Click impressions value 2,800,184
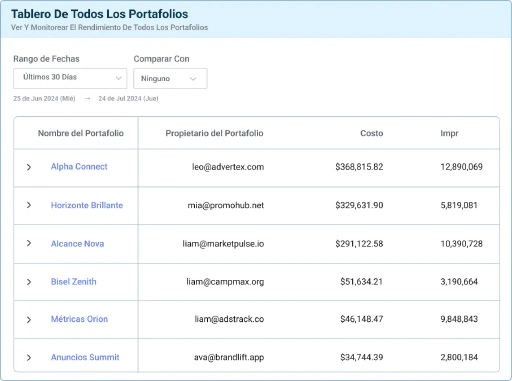Screen dimensions: 512x381 click(459, 357)
